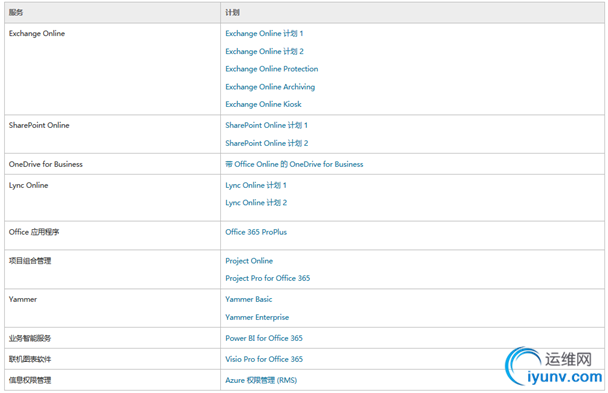The image size is (608, 393).
Task: Open the Project Online link
Action: [x=249, y=261]
